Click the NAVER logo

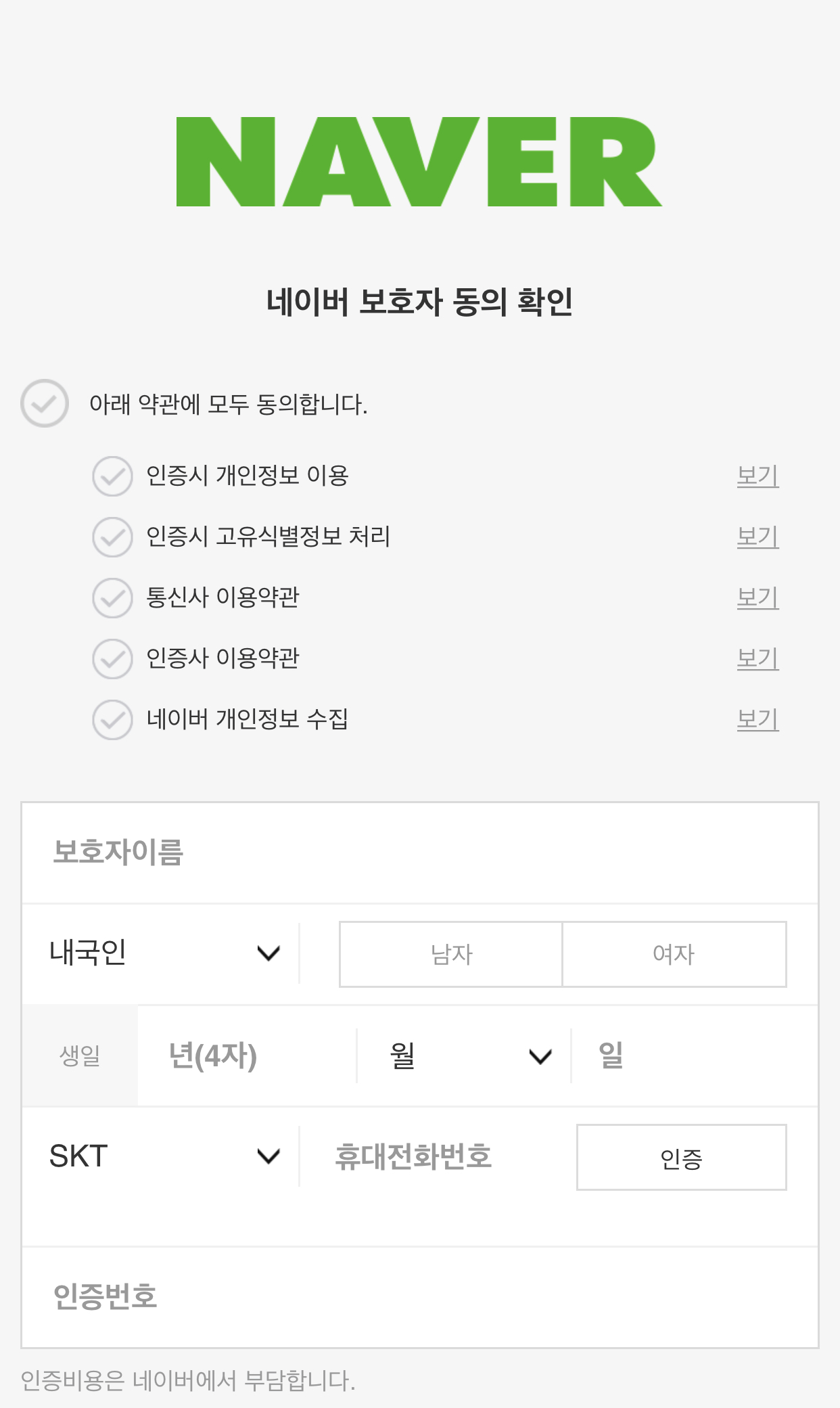coord(419,162)
